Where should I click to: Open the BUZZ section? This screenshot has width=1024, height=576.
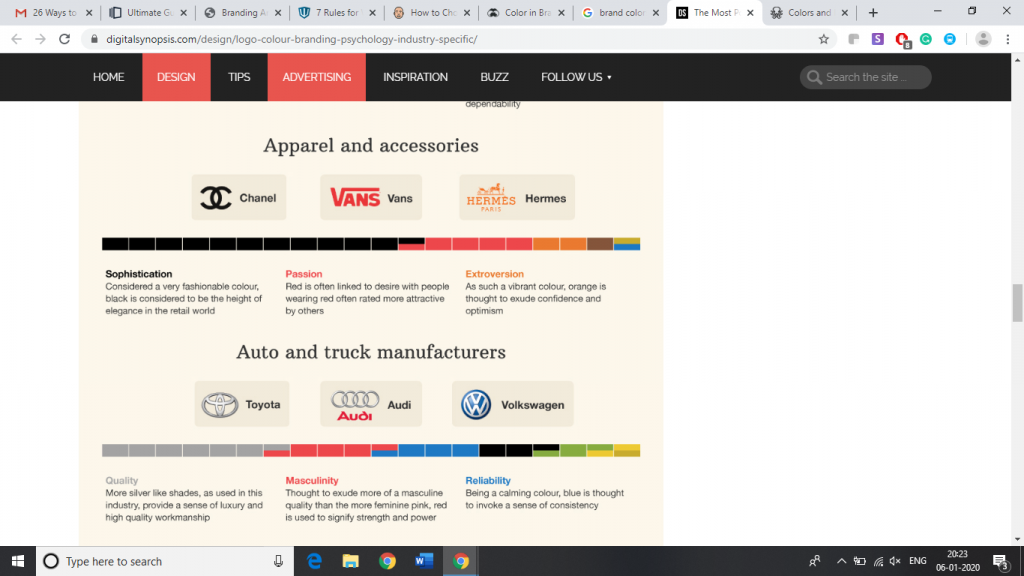494,77
